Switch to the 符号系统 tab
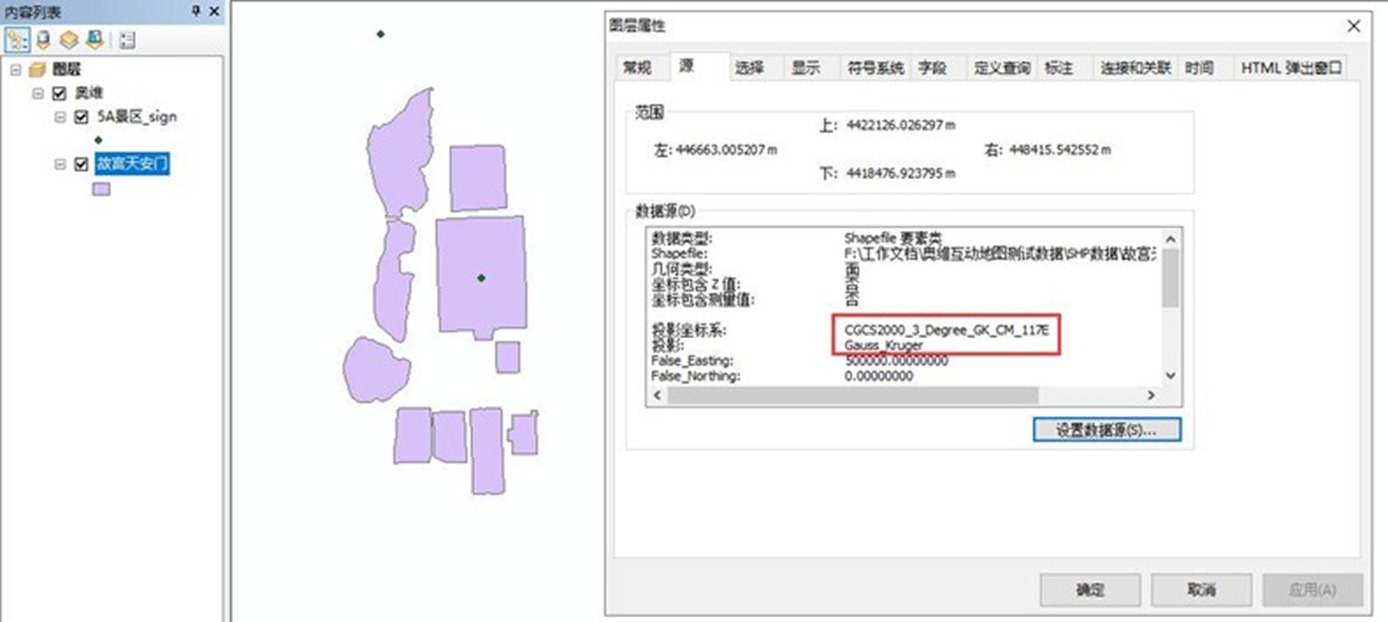 click(x=875, y=68)
